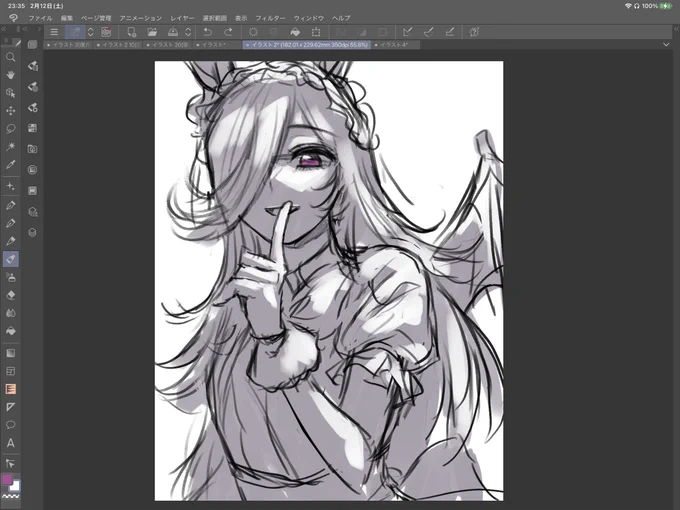Click the Fill bucket command bar icon

point(295,32)
